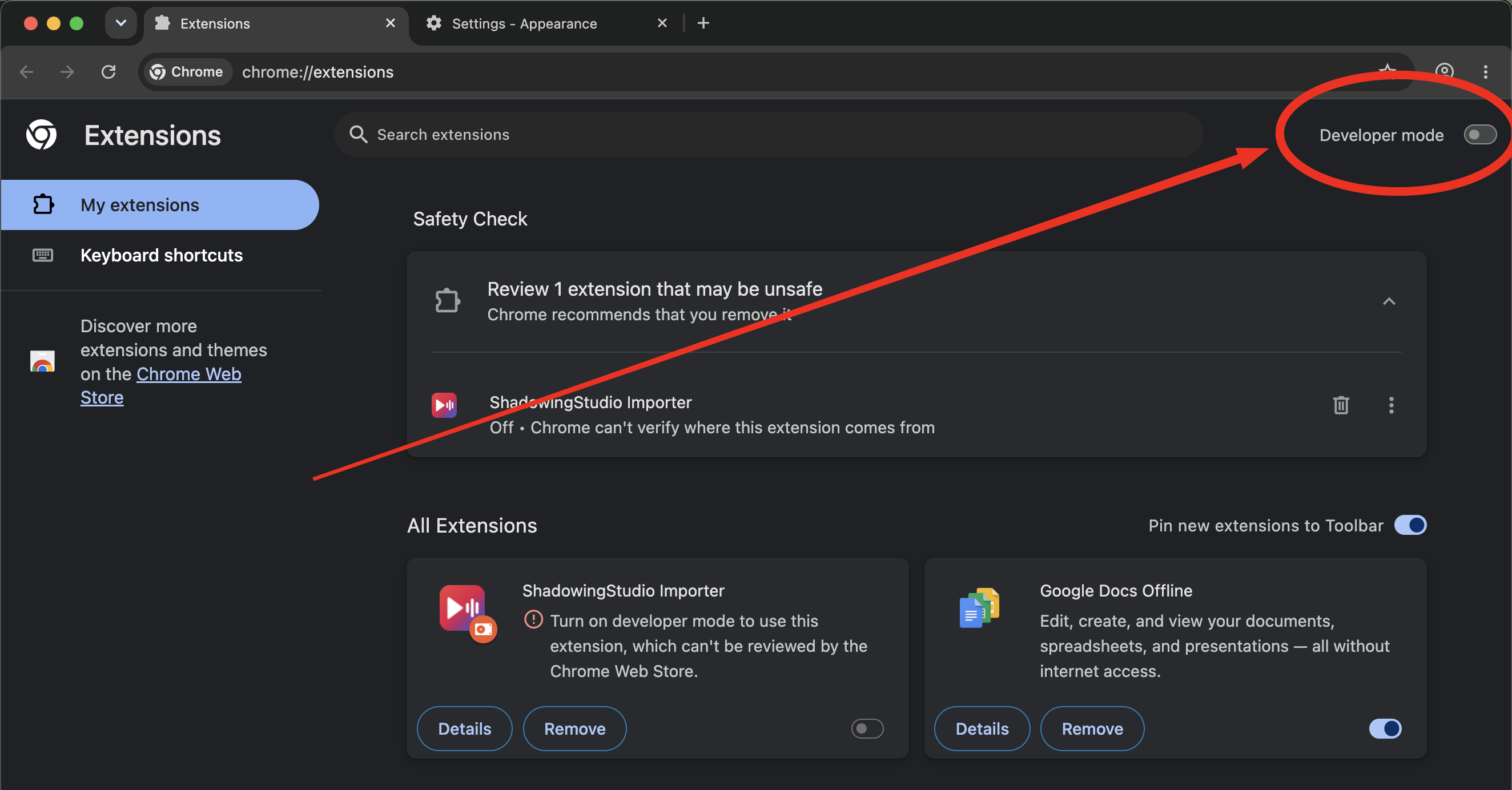Click the Chrome site info chip

187,71
